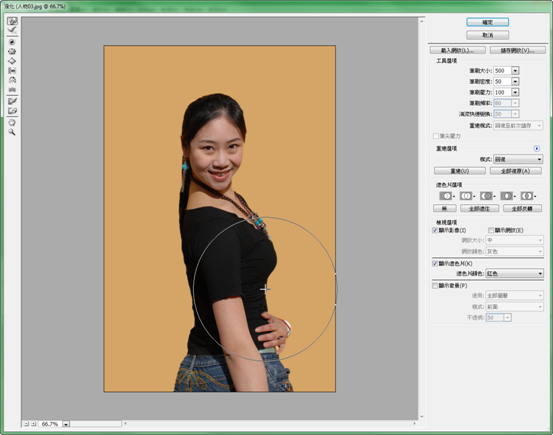Click the 載入網紋(L)... load mesh button

click(457, 50)
